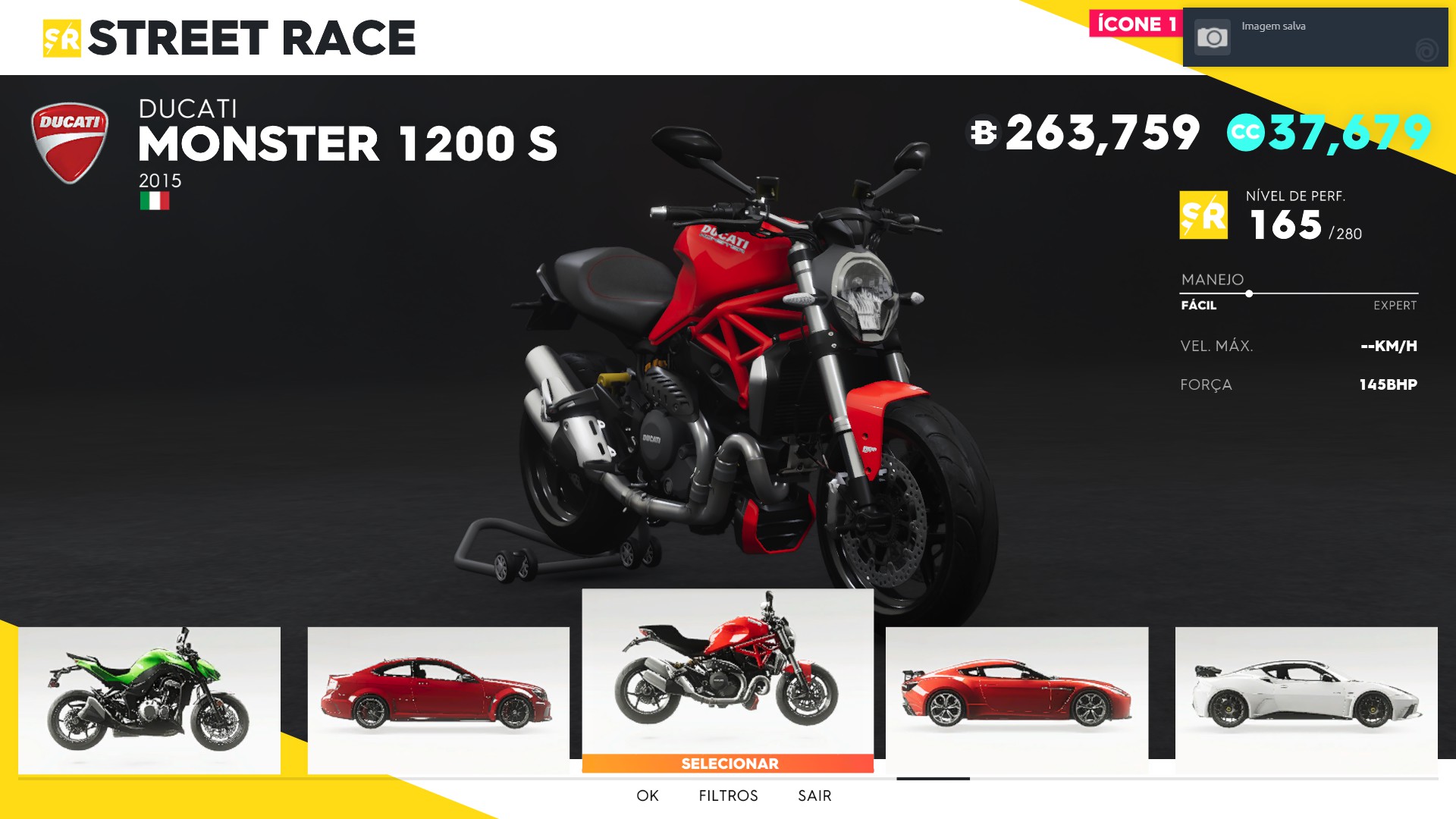
Task: Click the SELECIONAR button
Action: pos(728,764)
